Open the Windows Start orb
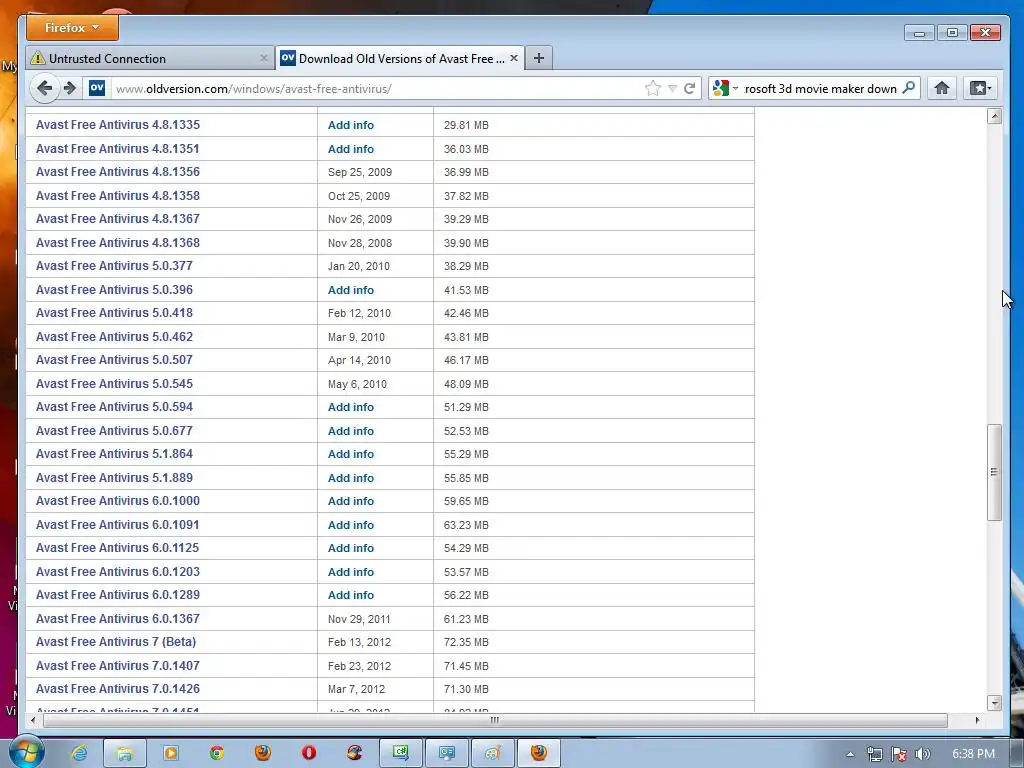The width and height of the screenshot is (1024, 768). [x=25, y=752]
